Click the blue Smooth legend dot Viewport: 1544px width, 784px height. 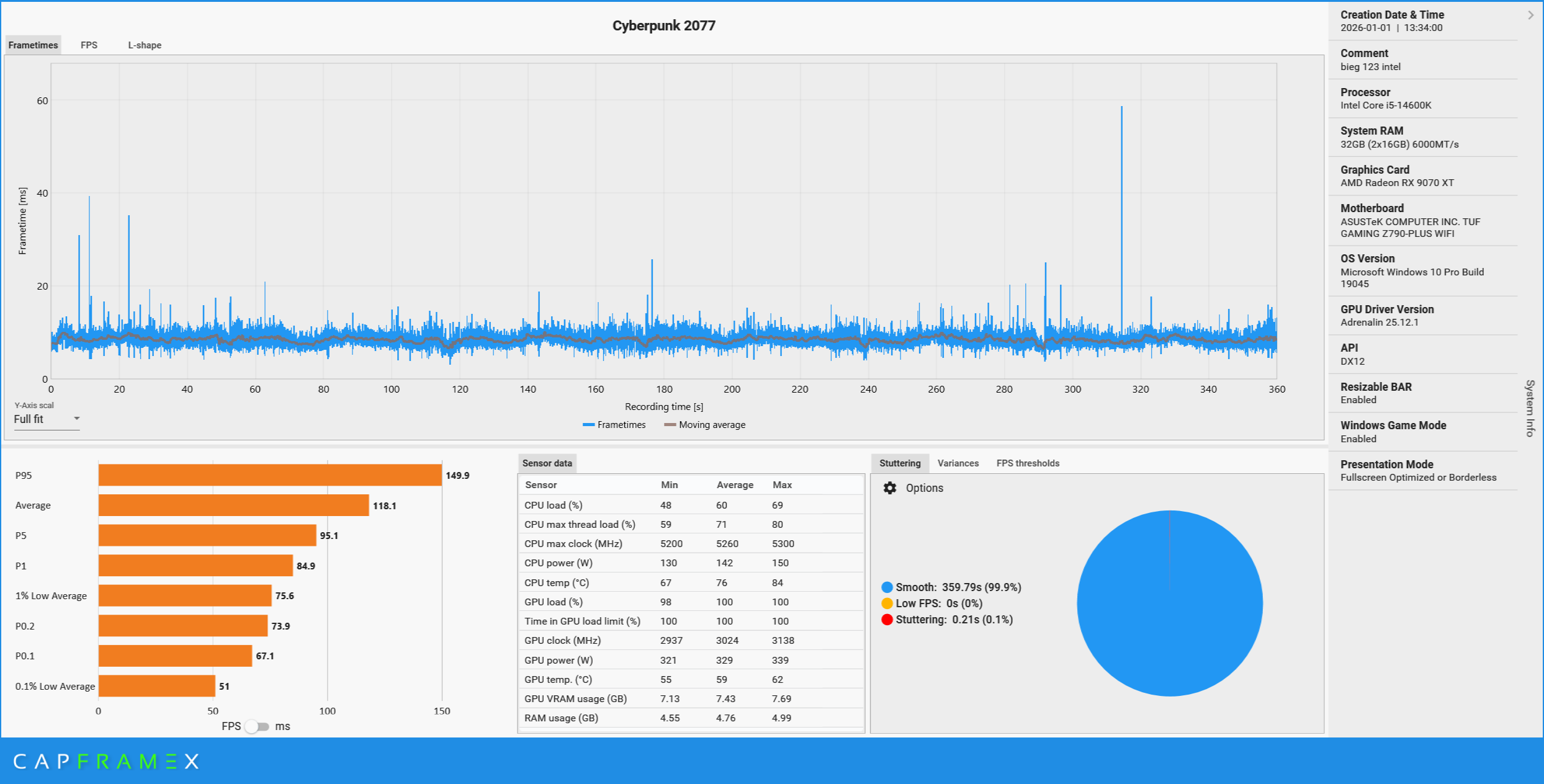tap(887, 587)
